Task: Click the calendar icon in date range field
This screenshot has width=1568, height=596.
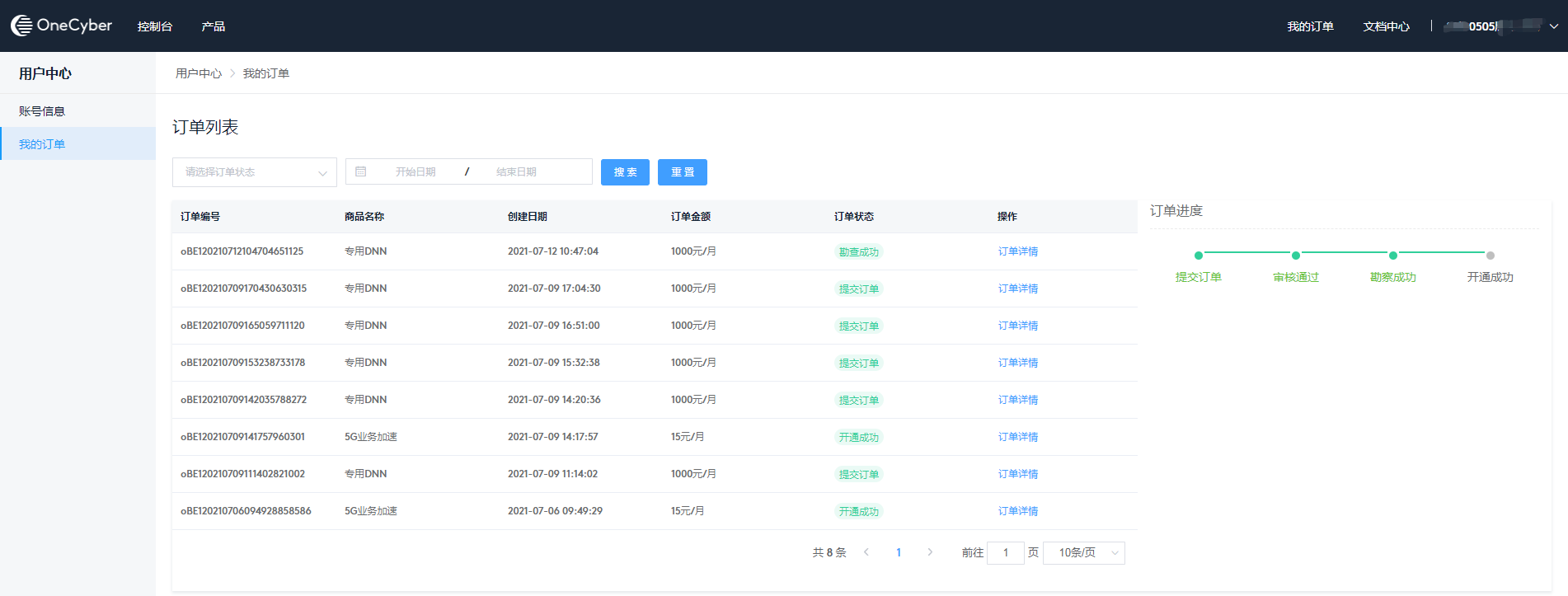Action: (360, 171)
